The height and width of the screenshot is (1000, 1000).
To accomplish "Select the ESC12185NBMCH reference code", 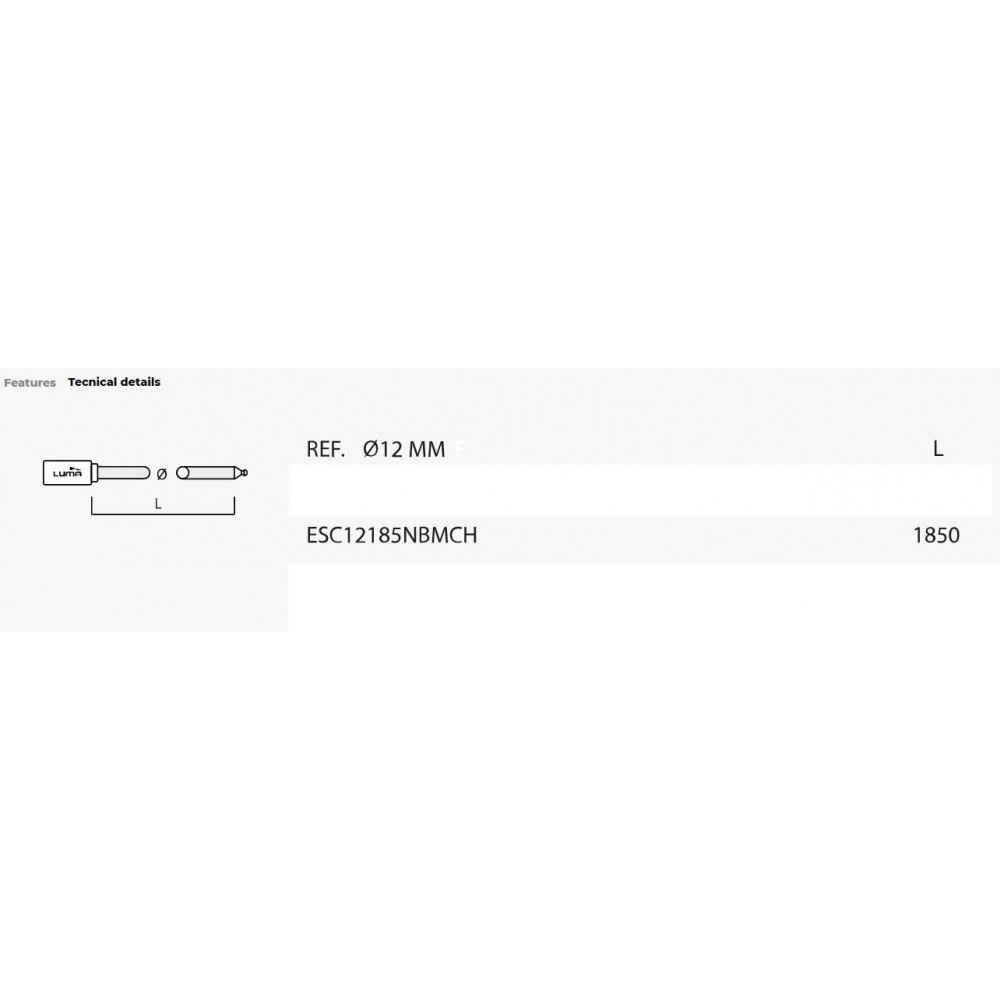I will (x=392, y=536).
